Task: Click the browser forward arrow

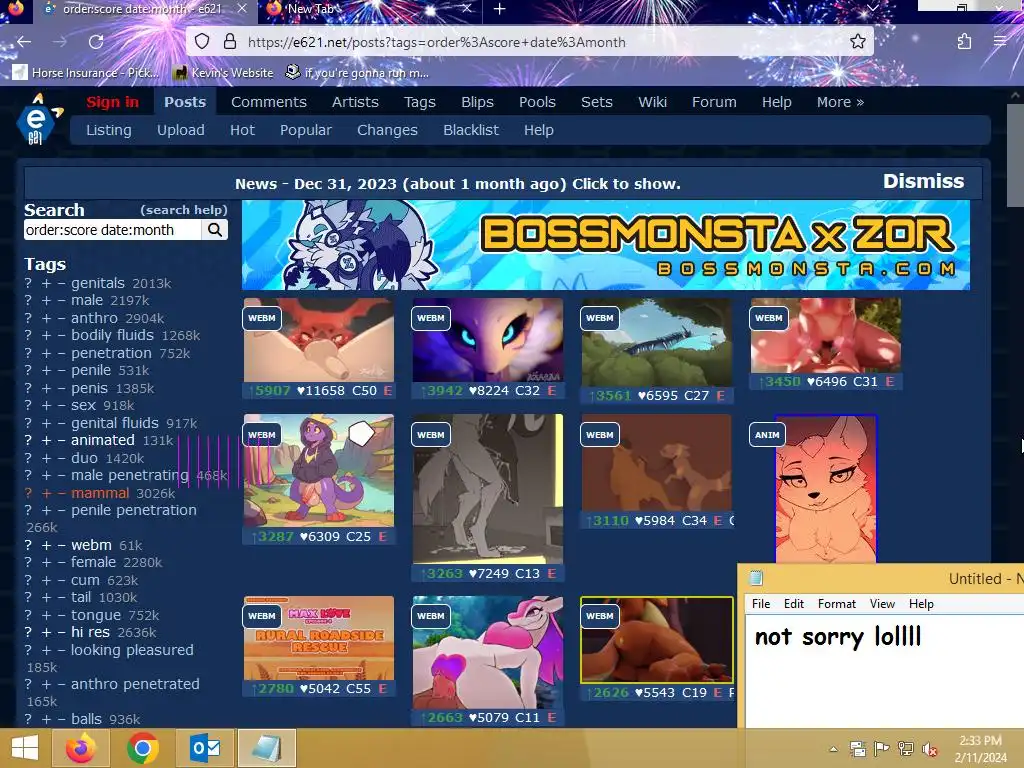Action: 59,42
